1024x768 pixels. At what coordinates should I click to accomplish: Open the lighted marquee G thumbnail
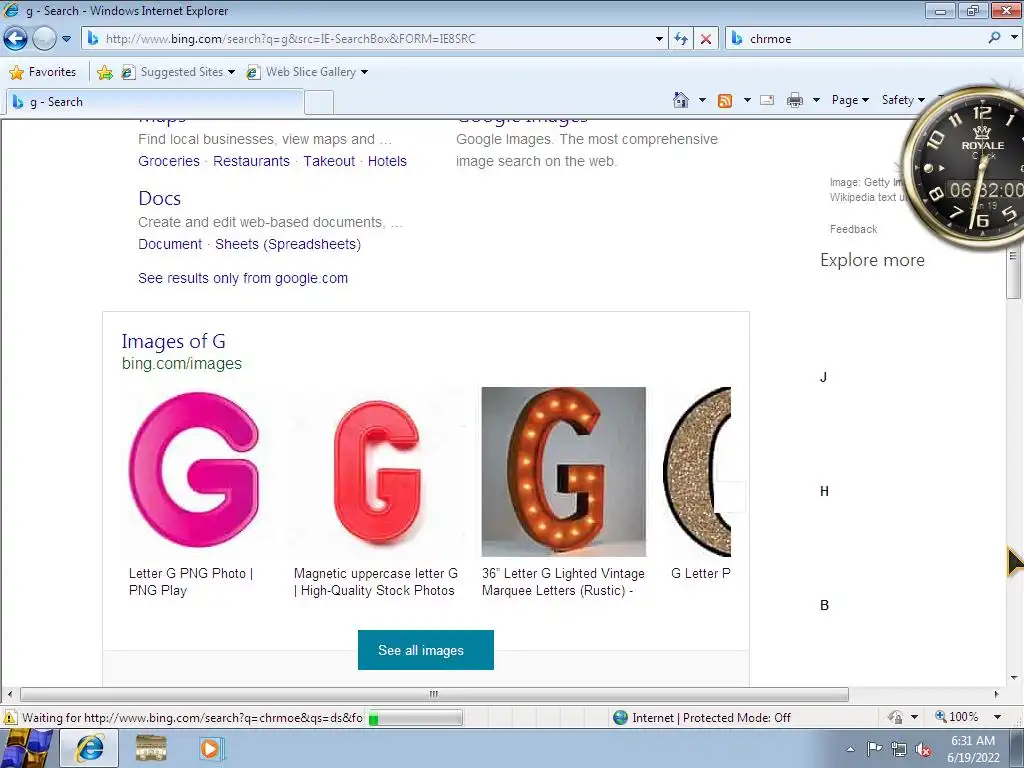(564, 472)
